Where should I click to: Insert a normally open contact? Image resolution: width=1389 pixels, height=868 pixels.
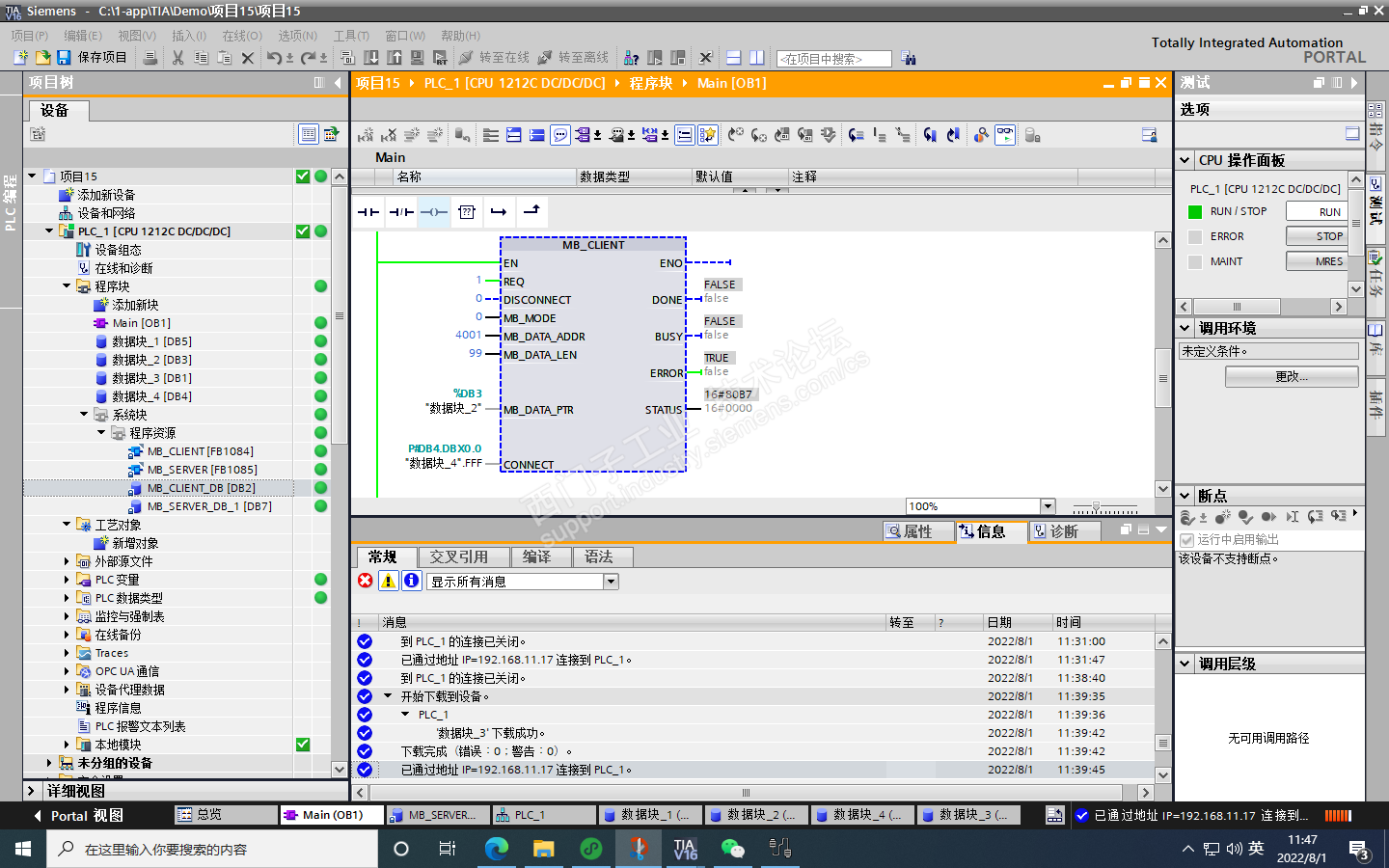coord(368,212)
